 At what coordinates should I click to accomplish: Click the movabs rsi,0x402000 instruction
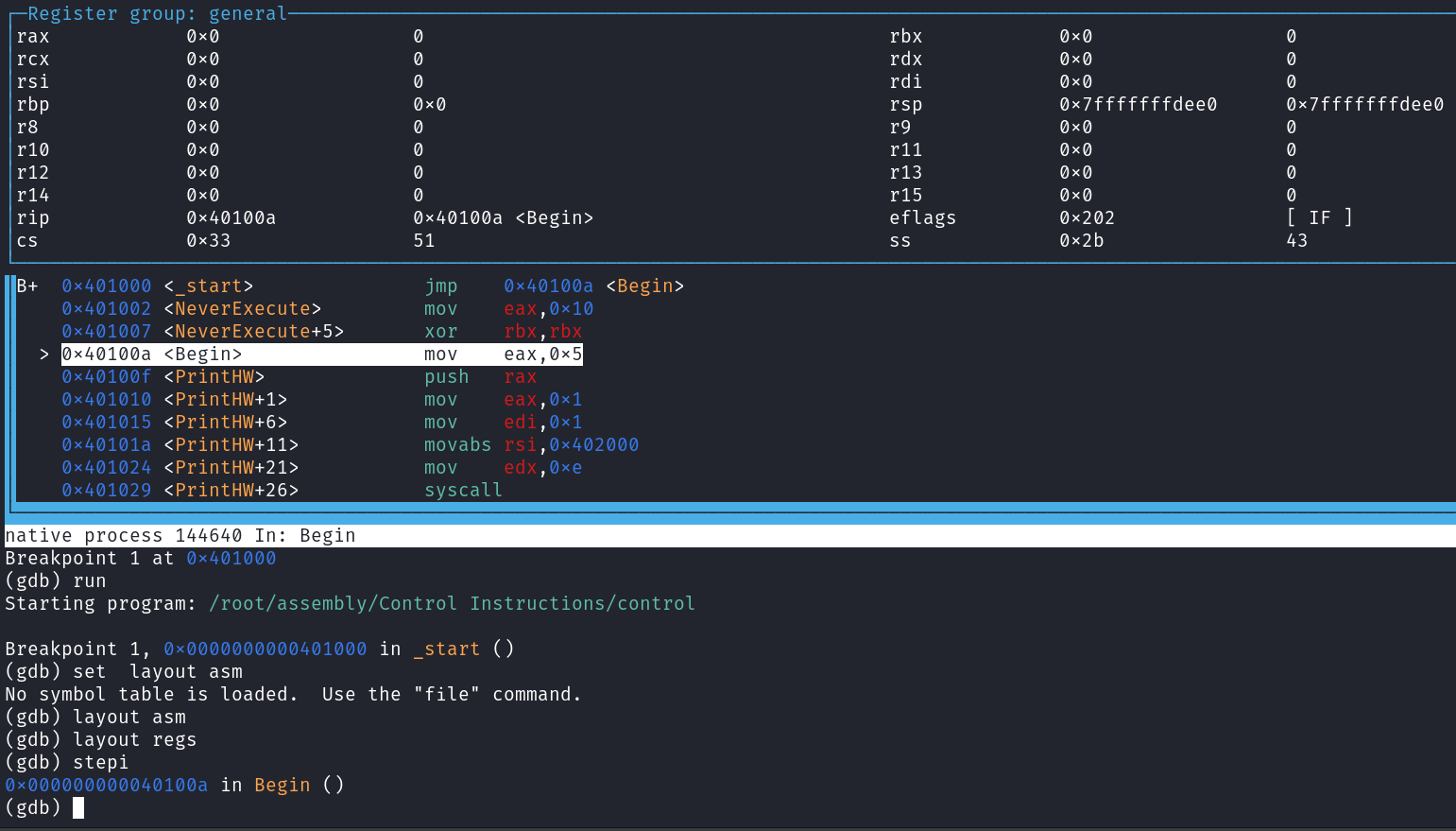tap(531, 445)
